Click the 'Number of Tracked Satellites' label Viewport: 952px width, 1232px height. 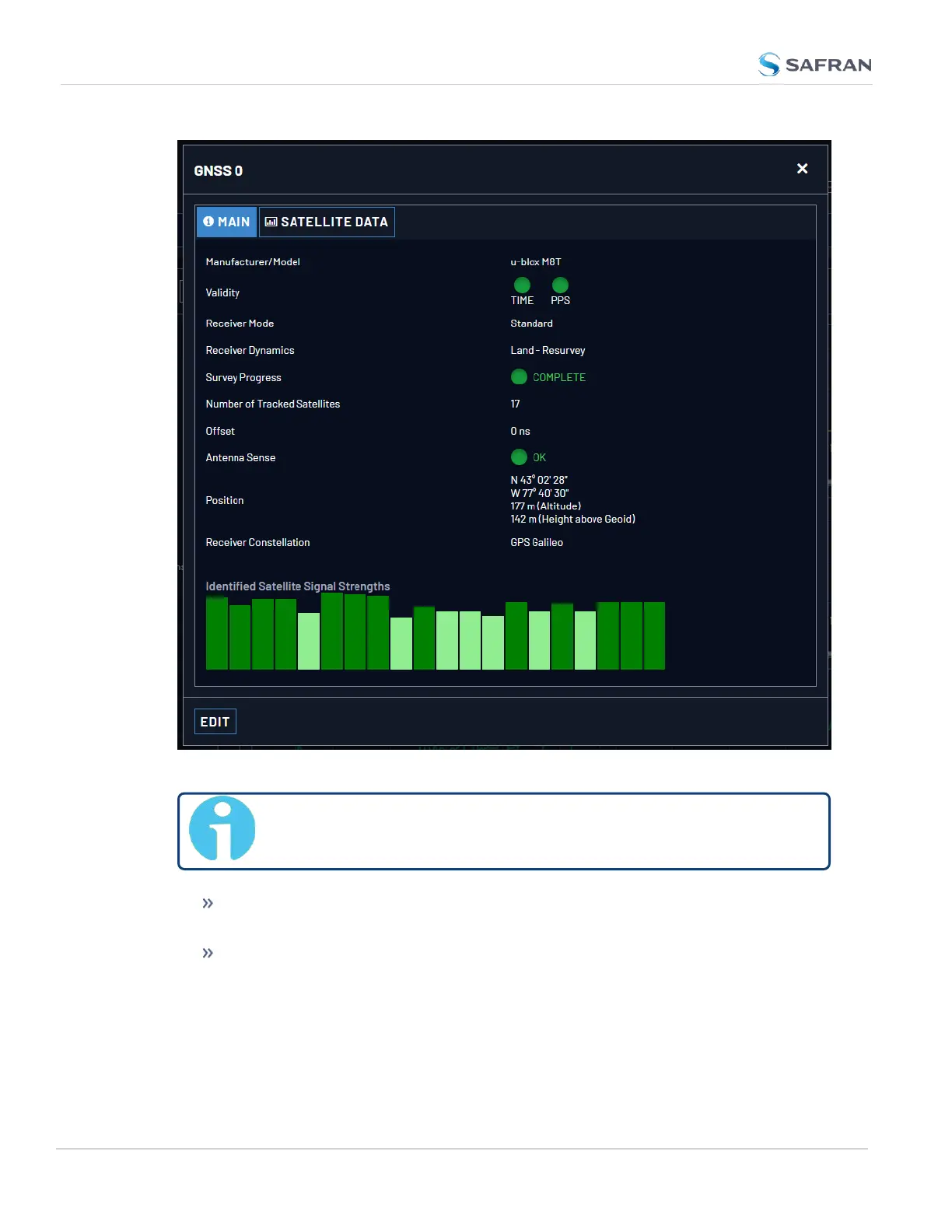273,404
